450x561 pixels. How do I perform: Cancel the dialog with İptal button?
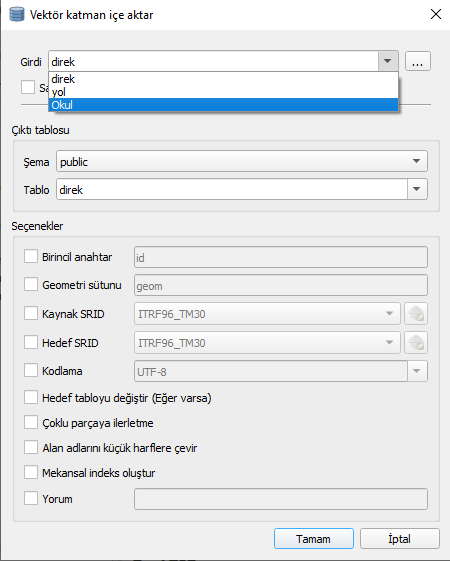pyautogui.click(x=400, y=538)
